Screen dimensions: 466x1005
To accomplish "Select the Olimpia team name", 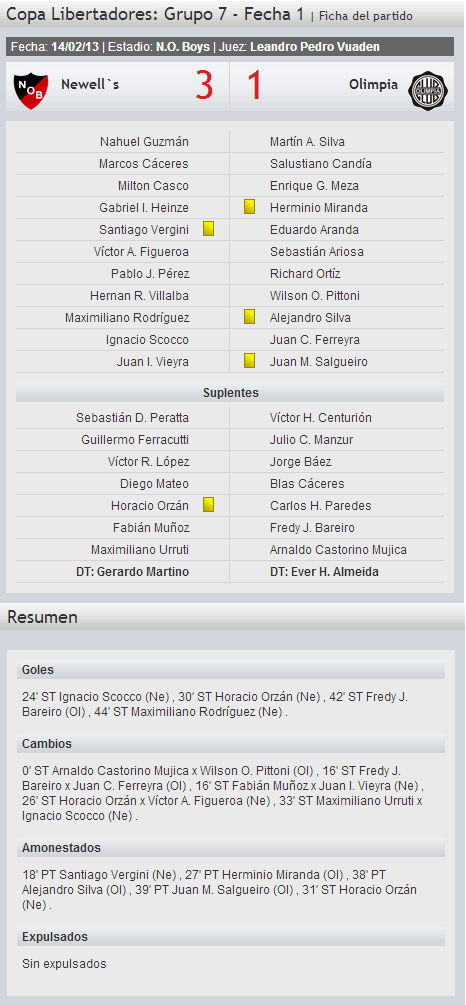I will (x=374, y=85).
